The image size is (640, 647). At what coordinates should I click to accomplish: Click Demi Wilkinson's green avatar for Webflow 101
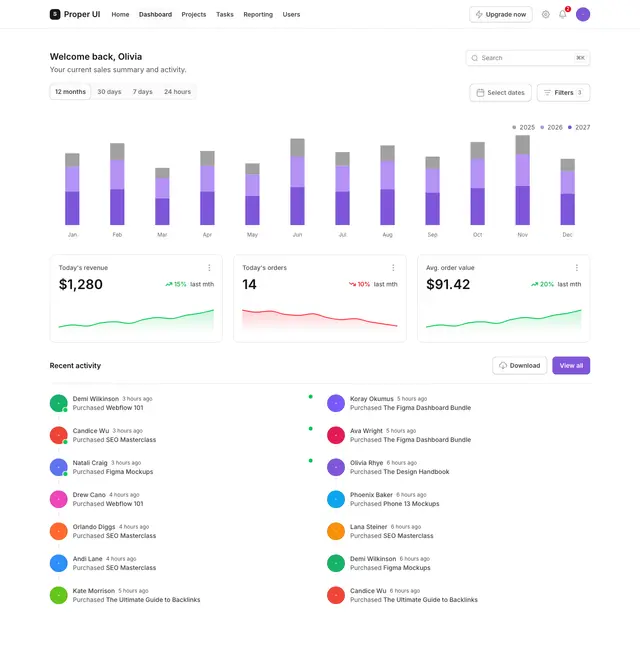pos(59,403)
